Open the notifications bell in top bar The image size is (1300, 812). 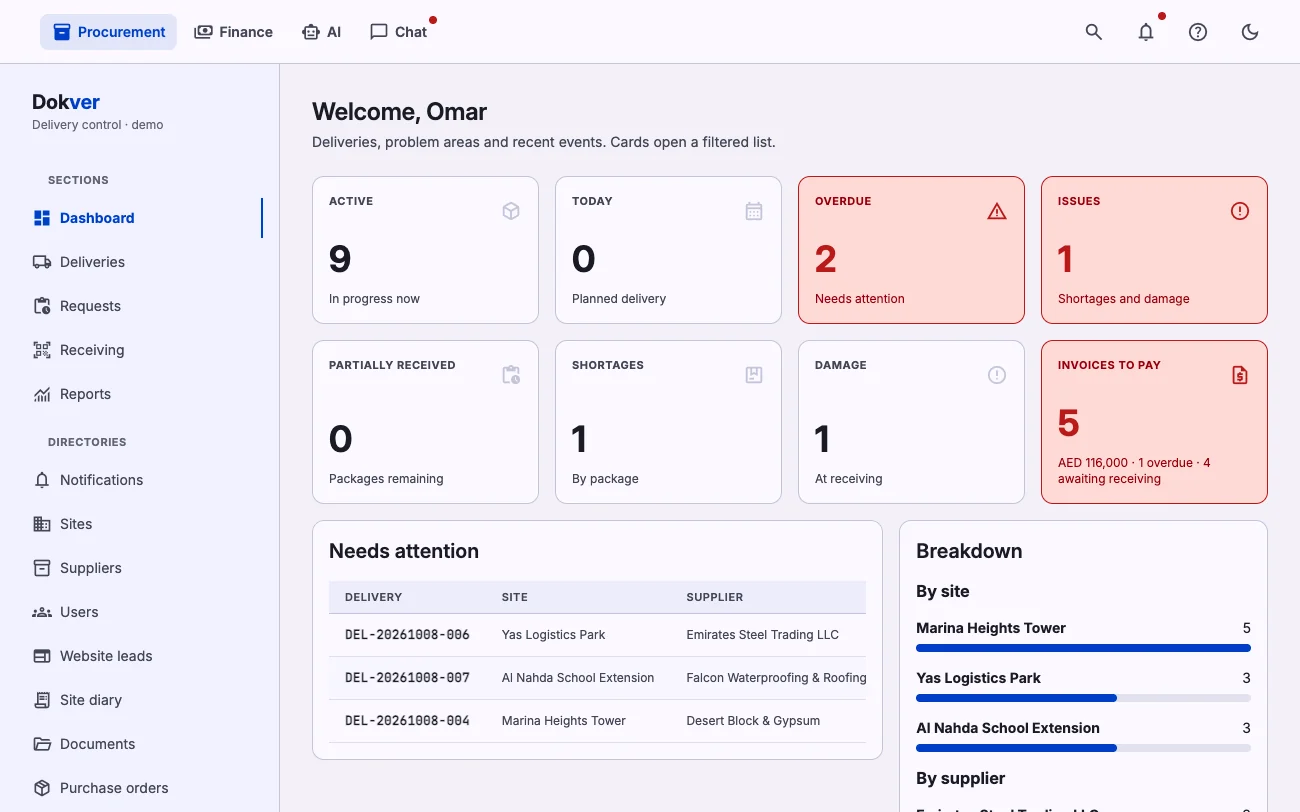coord(1146,32)
